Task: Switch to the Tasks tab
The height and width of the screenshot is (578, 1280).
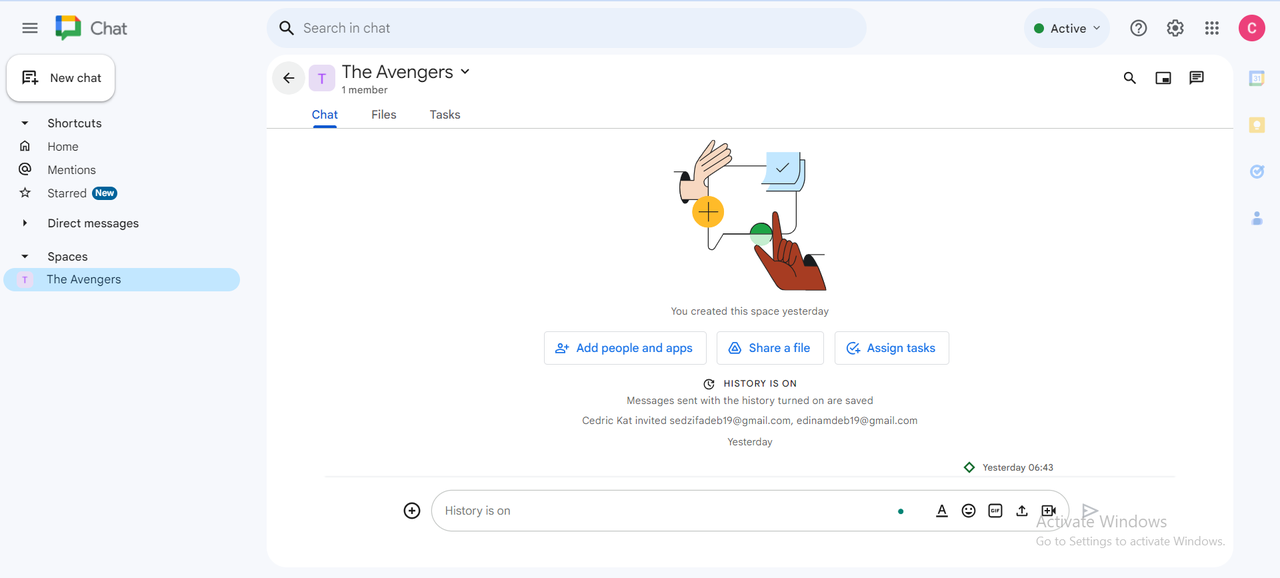Action: (445, 115)
